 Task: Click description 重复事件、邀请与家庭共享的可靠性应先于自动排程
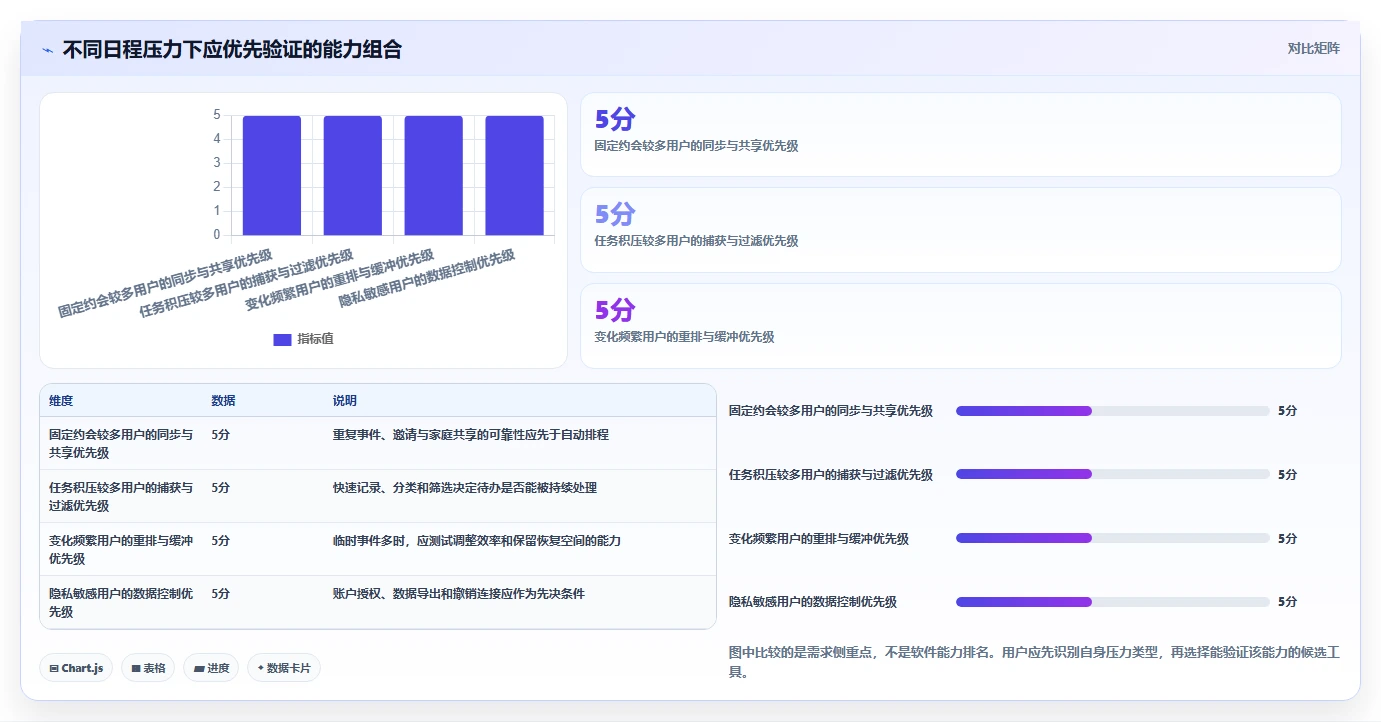pyautogui.click(x=471, y=435)
